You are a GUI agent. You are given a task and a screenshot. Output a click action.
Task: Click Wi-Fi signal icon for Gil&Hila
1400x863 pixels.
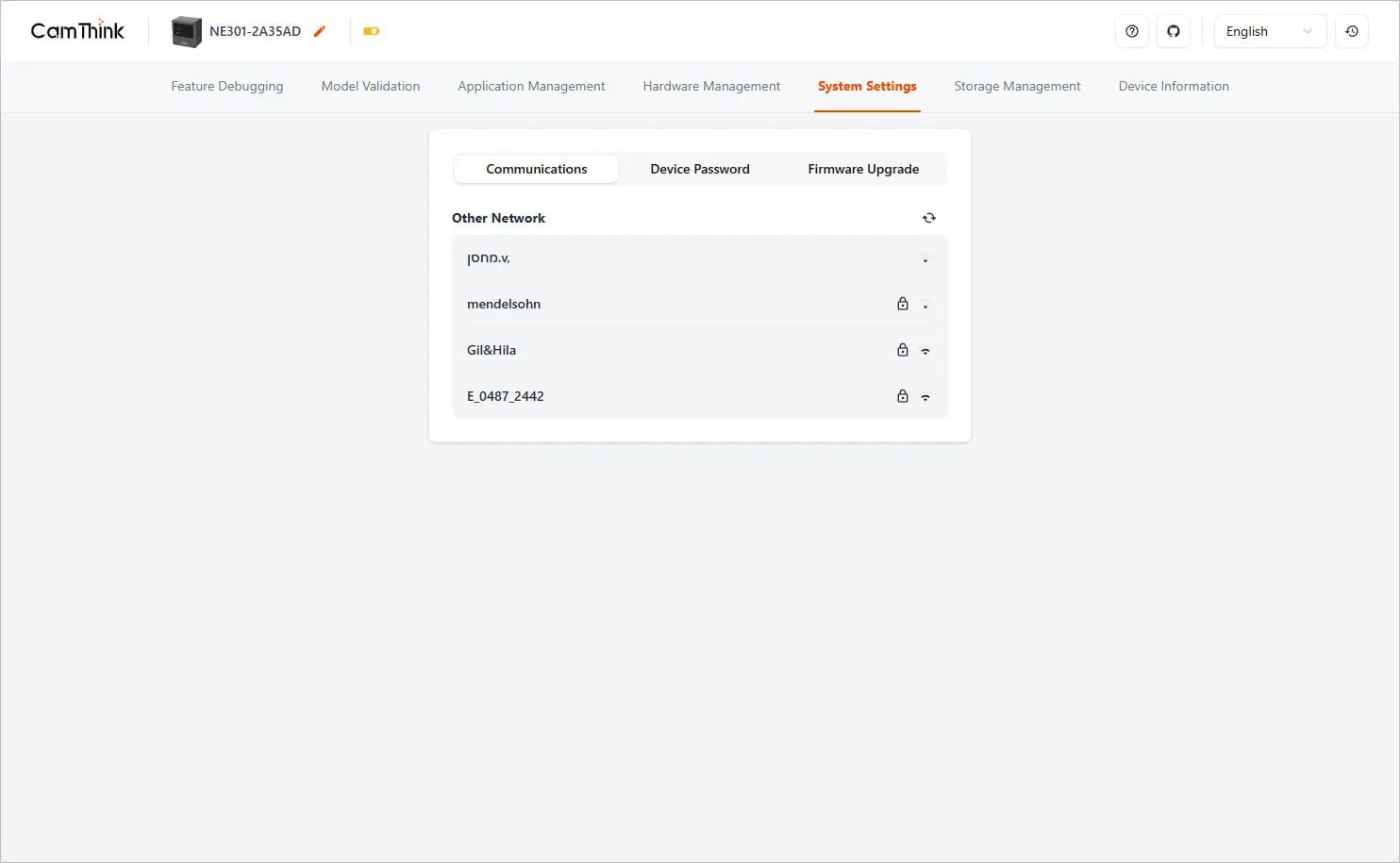925,351
